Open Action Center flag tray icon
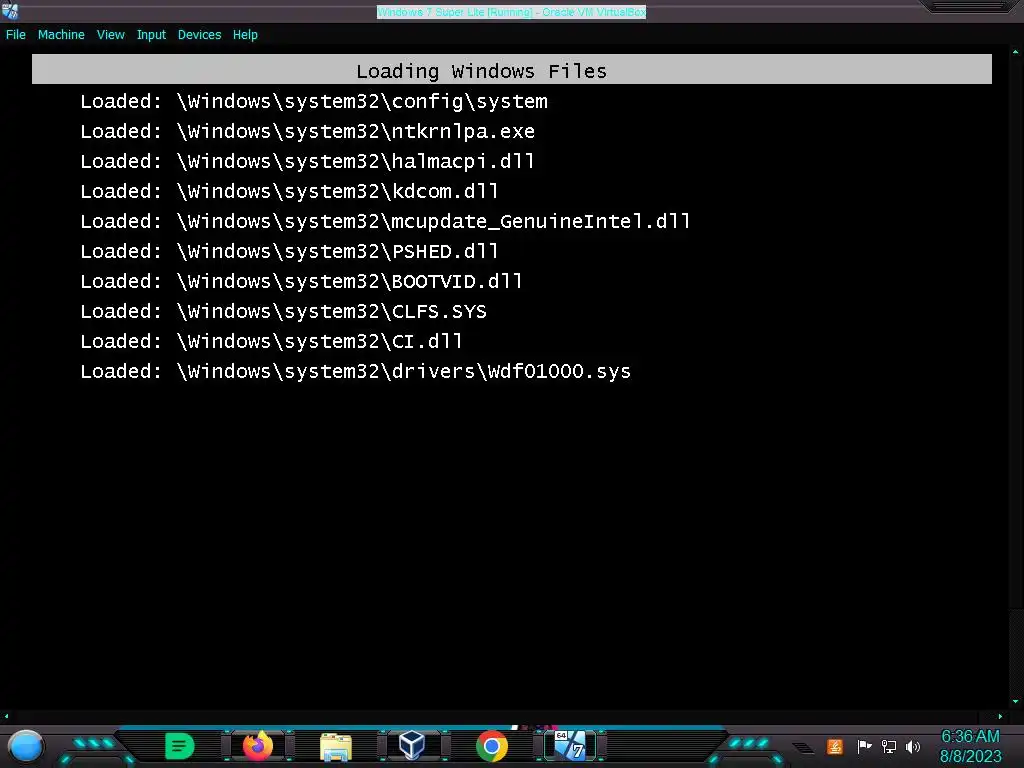The width and height of the screenshot is (1024, 768). pyautogui.click(x=864, y=746)
